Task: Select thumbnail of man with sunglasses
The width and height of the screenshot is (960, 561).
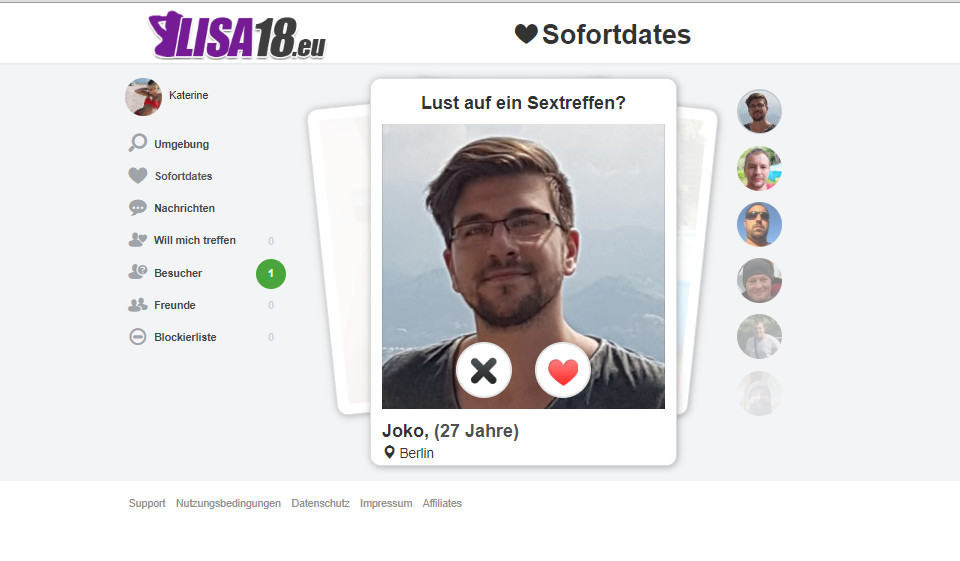Action: pyautogui.click(x=759, y=224)
